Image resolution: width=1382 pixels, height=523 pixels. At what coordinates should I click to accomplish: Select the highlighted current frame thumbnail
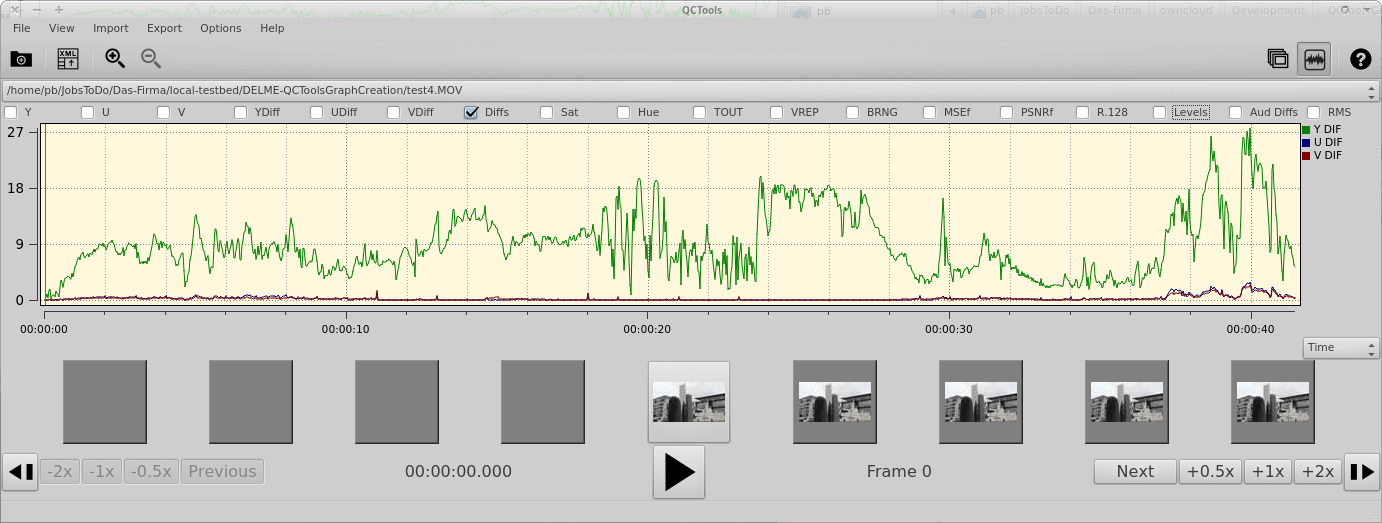pos(689,402)
